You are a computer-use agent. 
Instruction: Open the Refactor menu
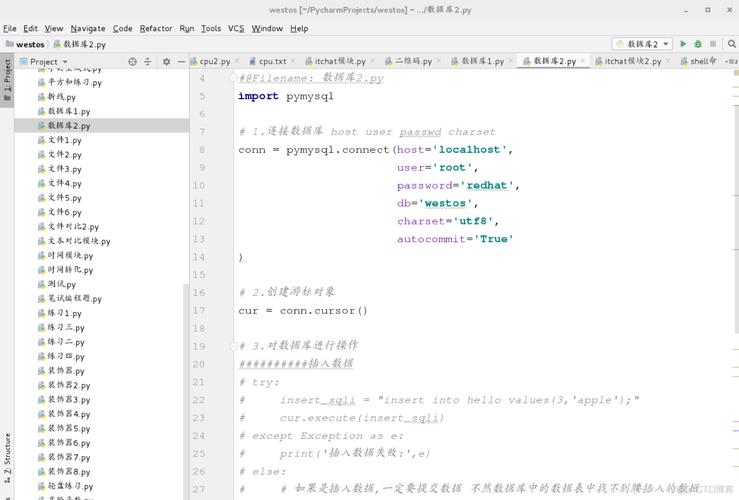click(x=156, y=28)
